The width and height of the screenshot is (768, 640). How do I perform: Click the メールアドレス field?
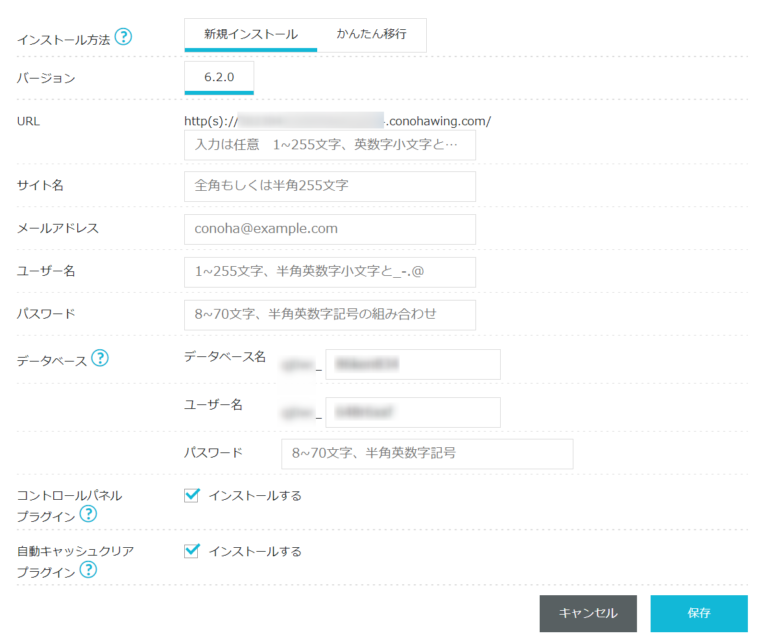(x=330, y=229)
